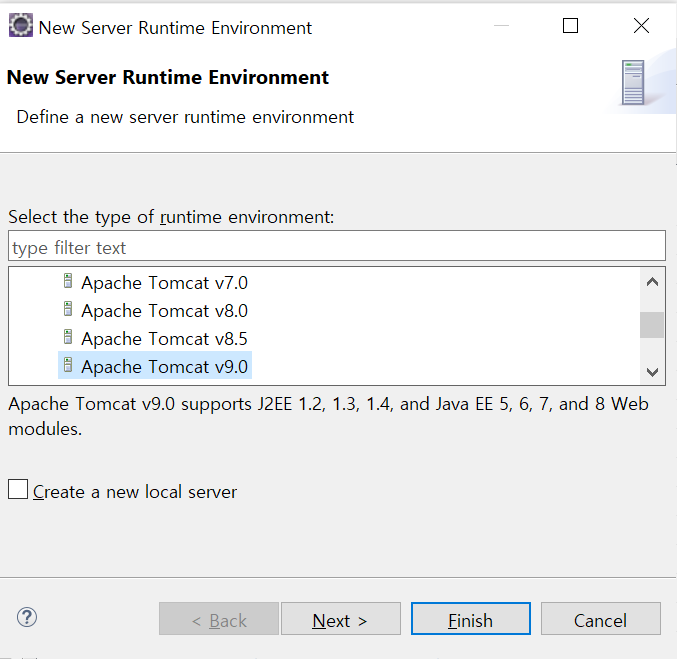
Task: Enable Create a new local server checkbox
Action: [18, 489]
